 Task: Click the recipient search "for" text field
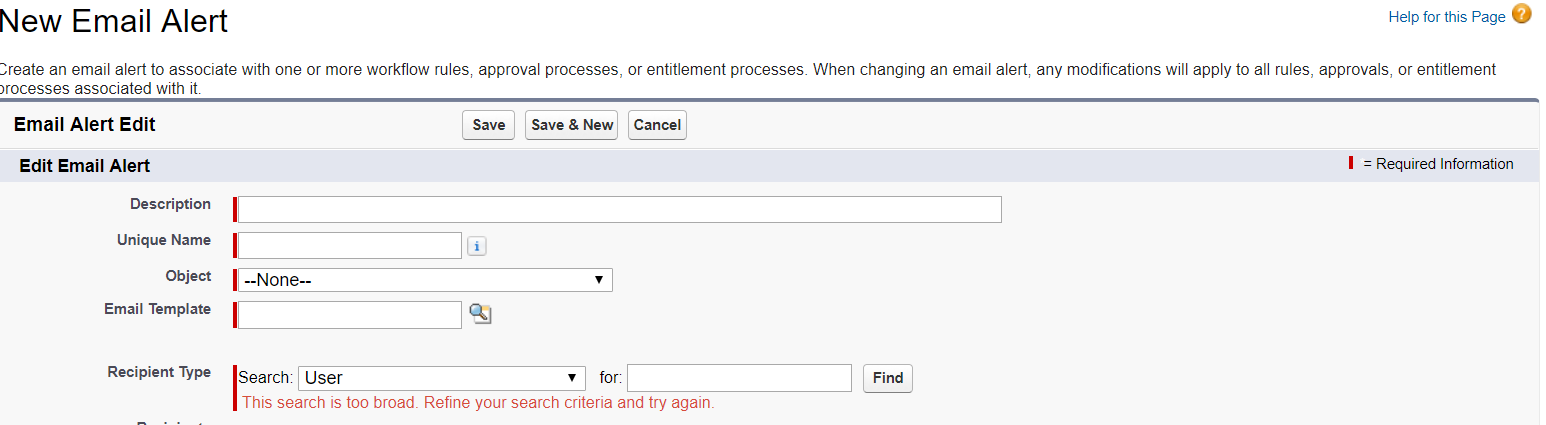click(x=739, y=378)
